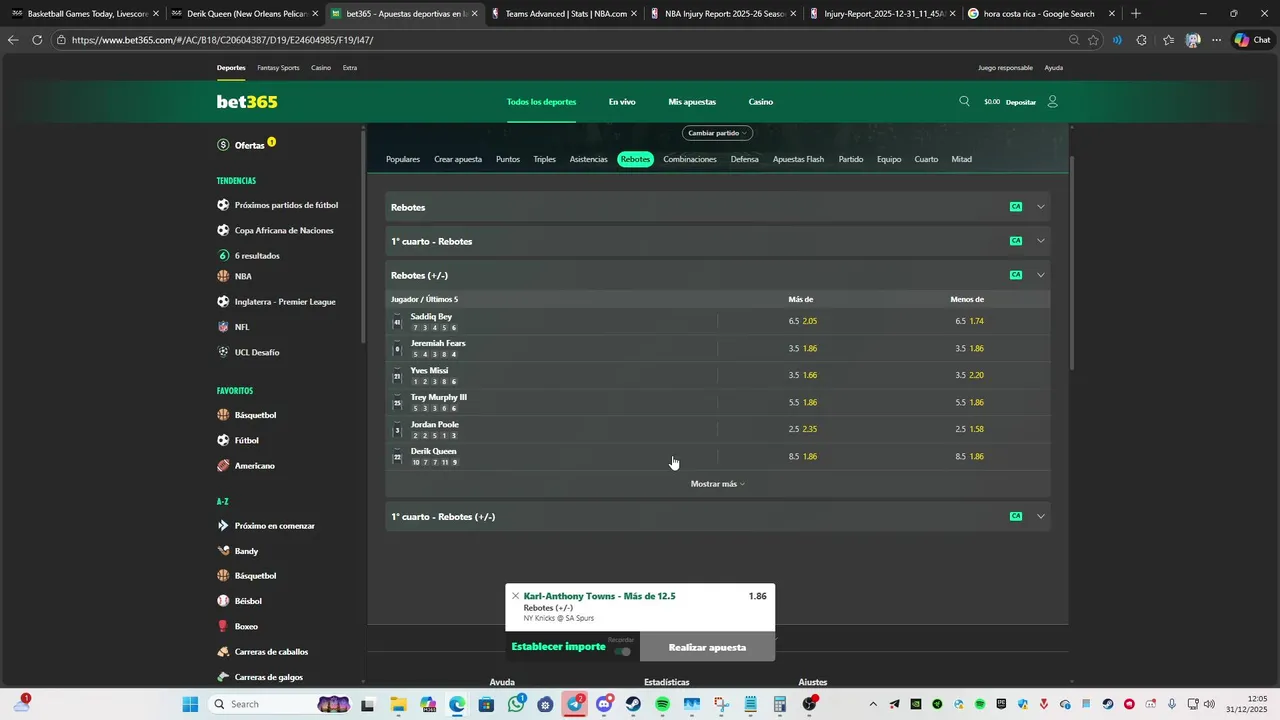
Task: Expand the list with Mostrar más
Action: pyautogui.click(x=718, y=484)
